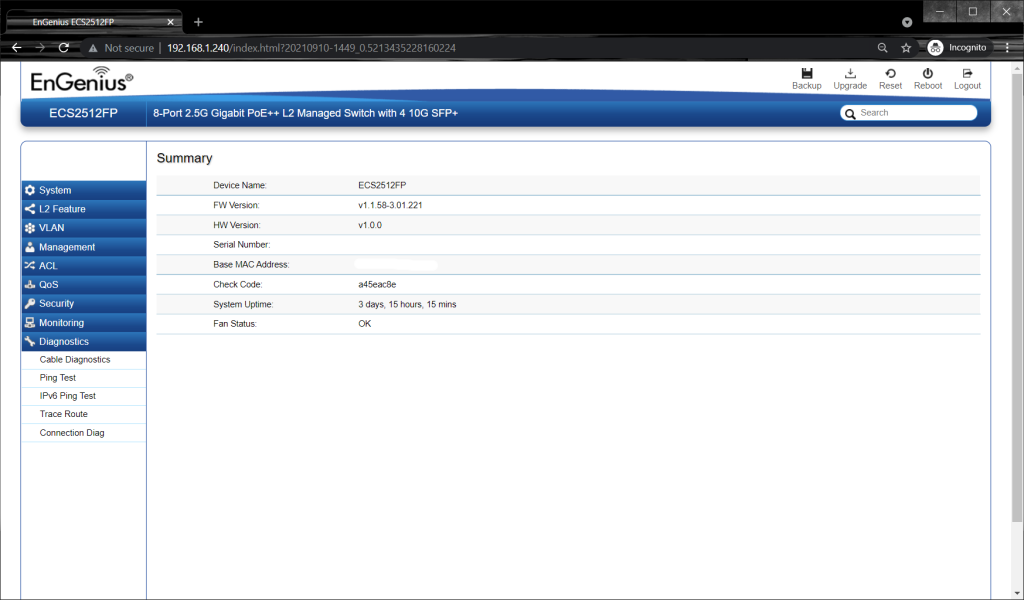The image size is (1024, 600).
Task: Click the ACL shuffle arrows icon
Action: (x=29, y=266)
